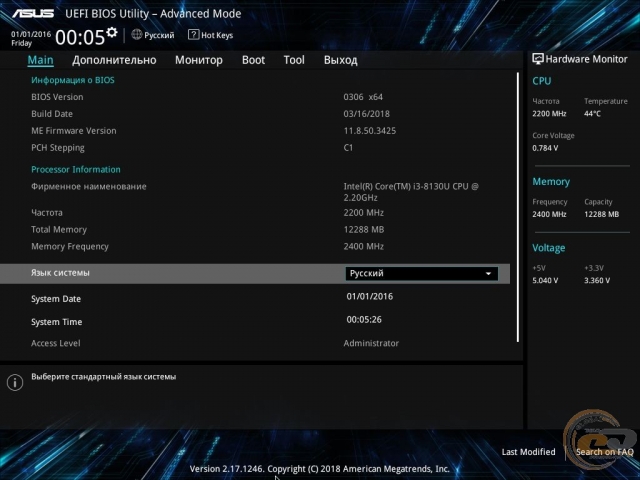Open the Монитор tab

(x=199, y=60)
